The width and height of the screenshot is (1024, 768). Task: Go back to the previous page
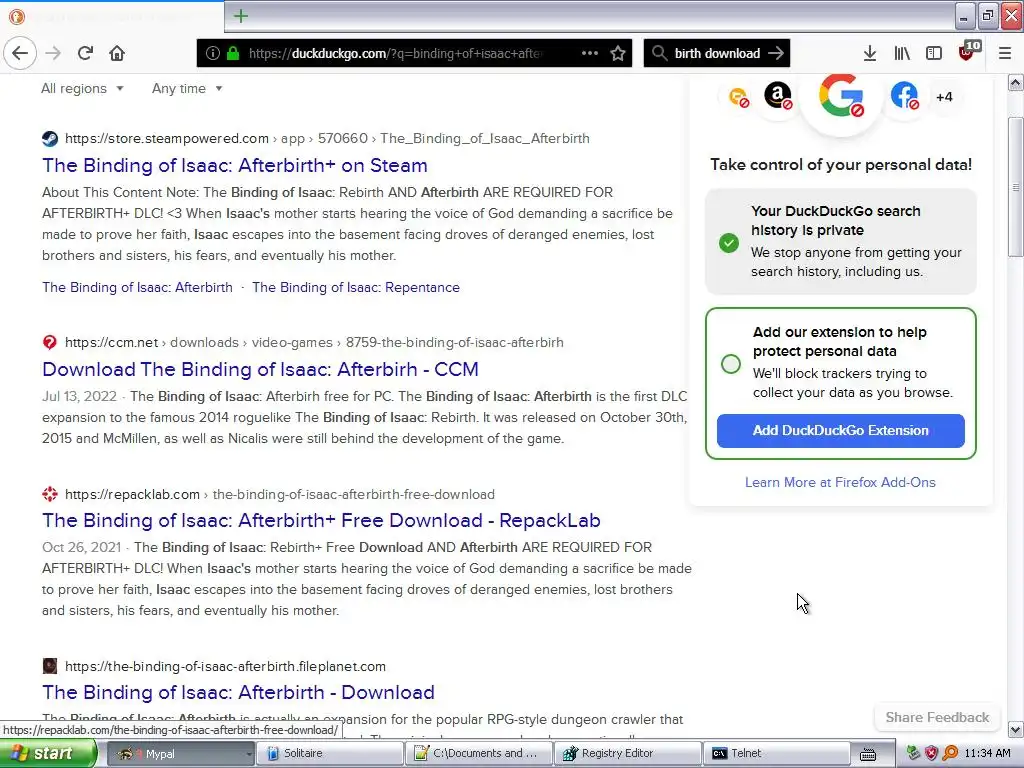tap(20, 53)
